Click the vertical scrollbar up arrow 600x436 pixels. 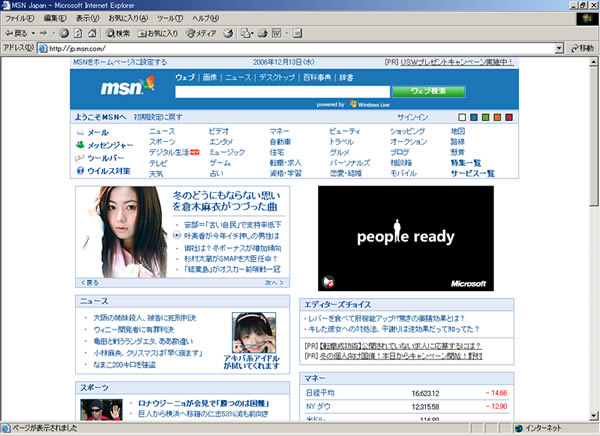pyautogui.click(x=593, y=62)
